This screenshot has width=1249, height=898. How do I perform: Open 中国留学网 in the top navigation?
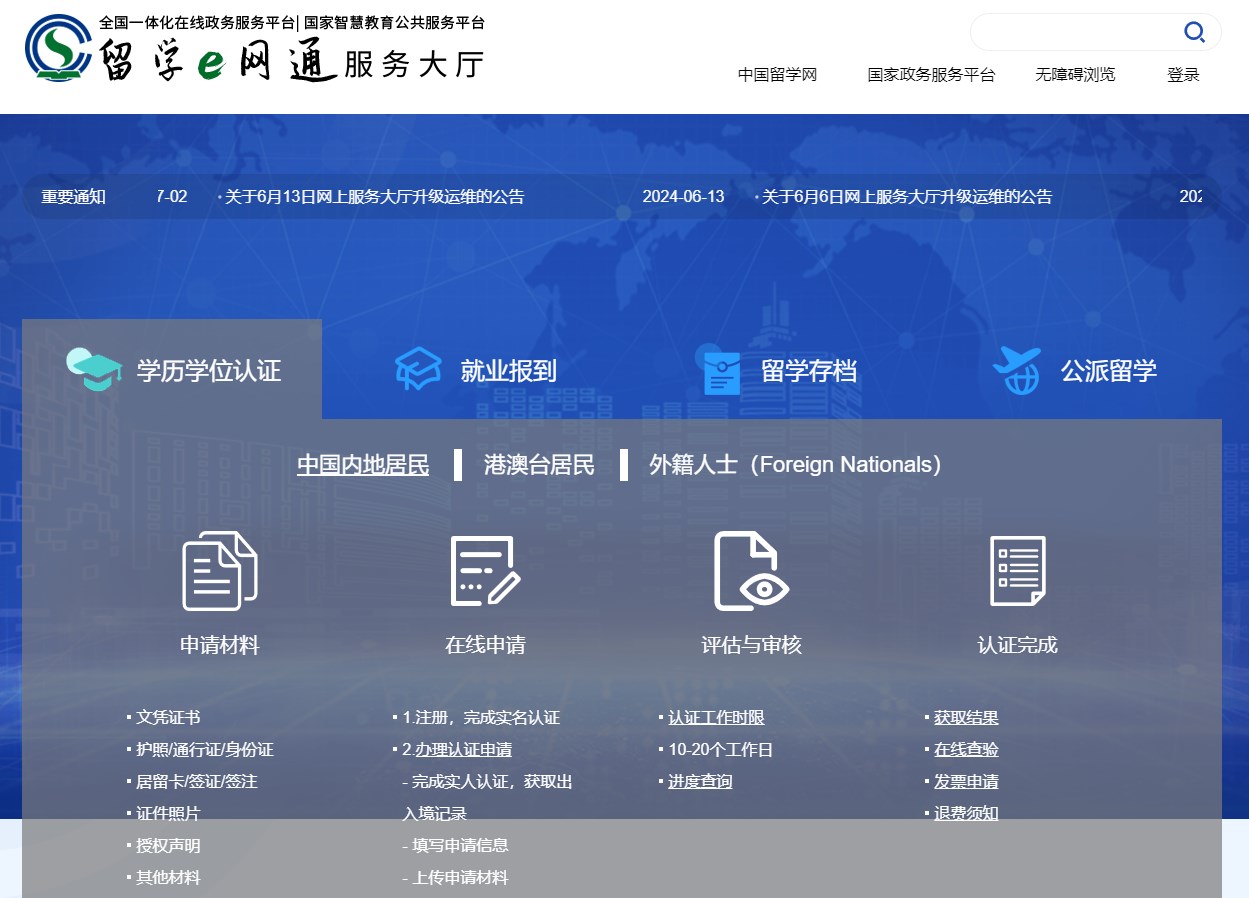777,75
